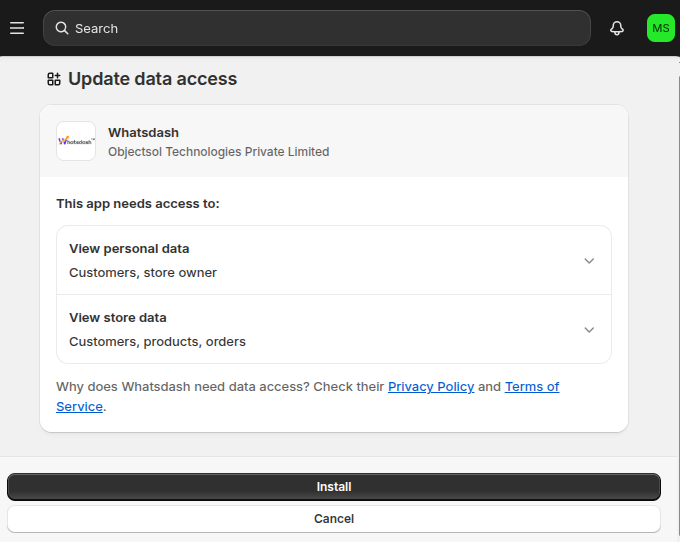Image resolution: width=680 pixels, height=542 pixels.
Task: Focus the Search input field
Action: pos(330,28)
